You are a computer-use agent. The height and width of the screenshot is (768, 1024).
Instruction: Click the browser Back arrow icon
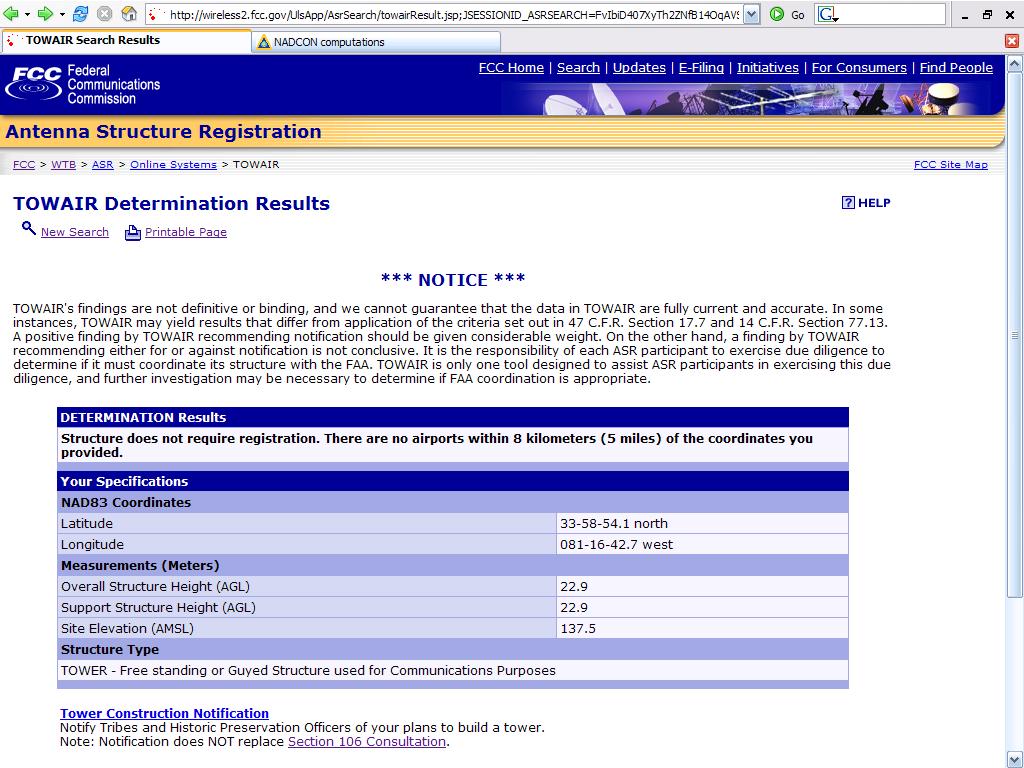pyautogui.click(x=11, y=14)
